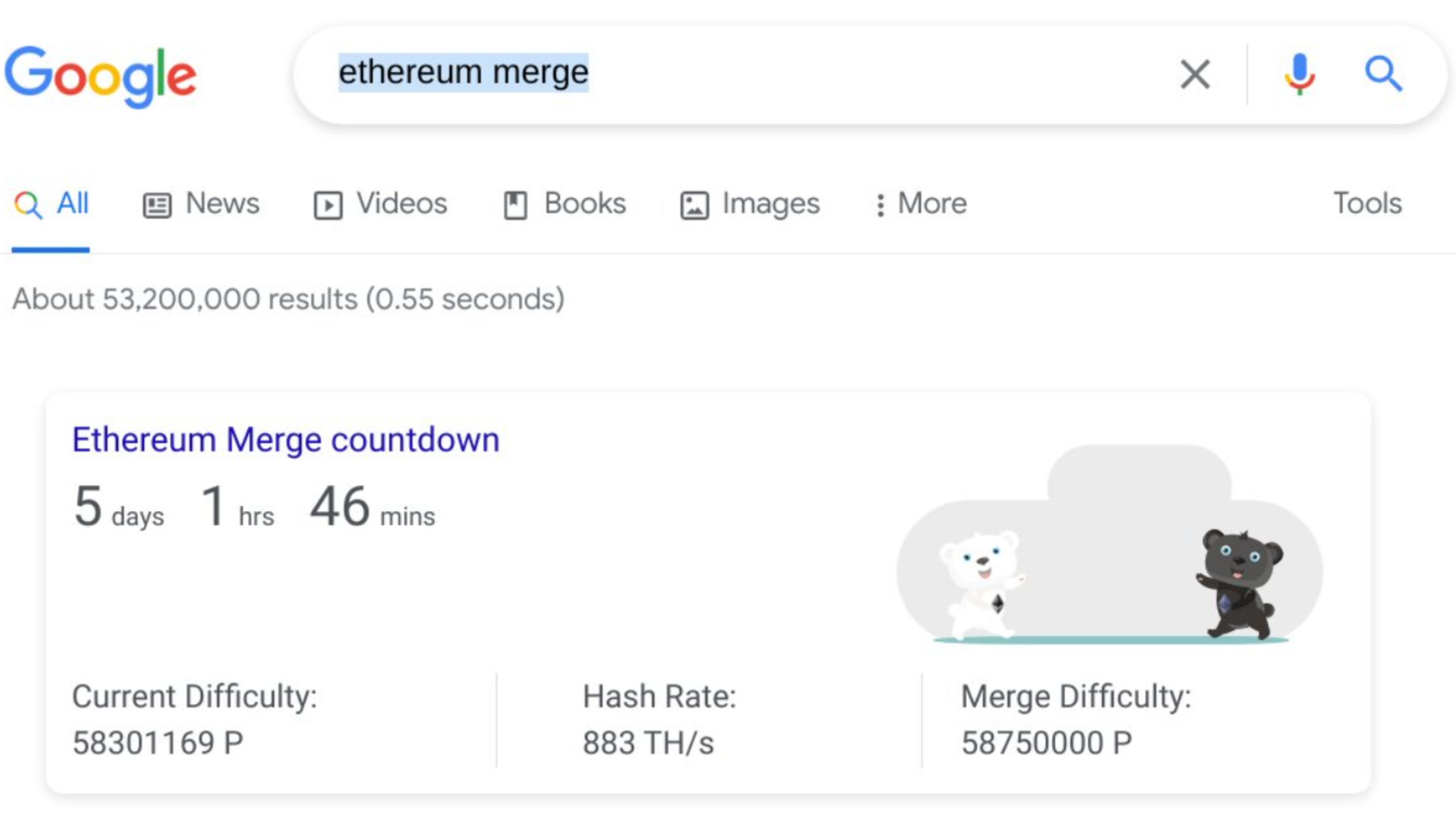This screenshot has width=1456, height=820.
Task: Clear the search box with X
Action: [x=1195, y=75]
